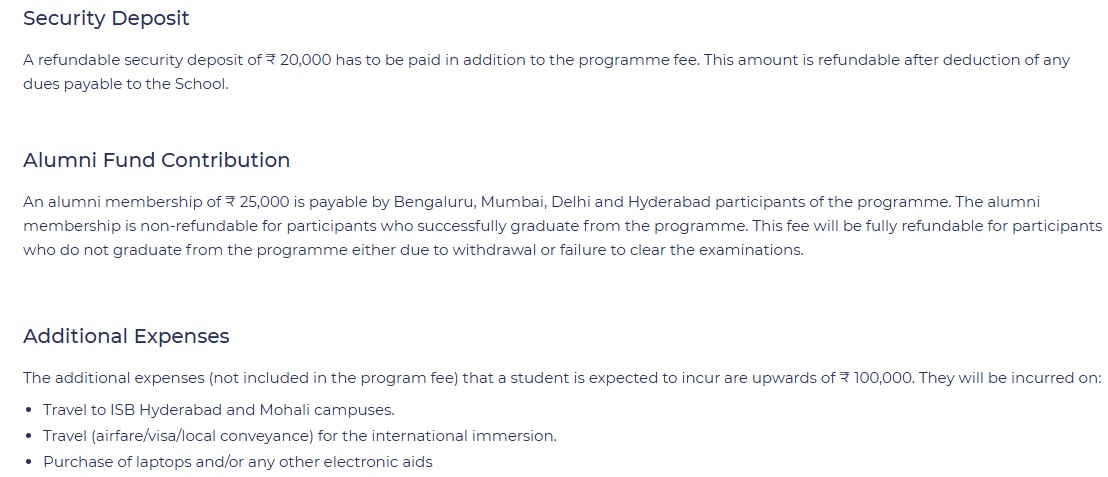1108x477 pixels.
Task: Click the ₹ 20,000 security deposit amount
Action: pyautogui.click(x=298, y=60)
